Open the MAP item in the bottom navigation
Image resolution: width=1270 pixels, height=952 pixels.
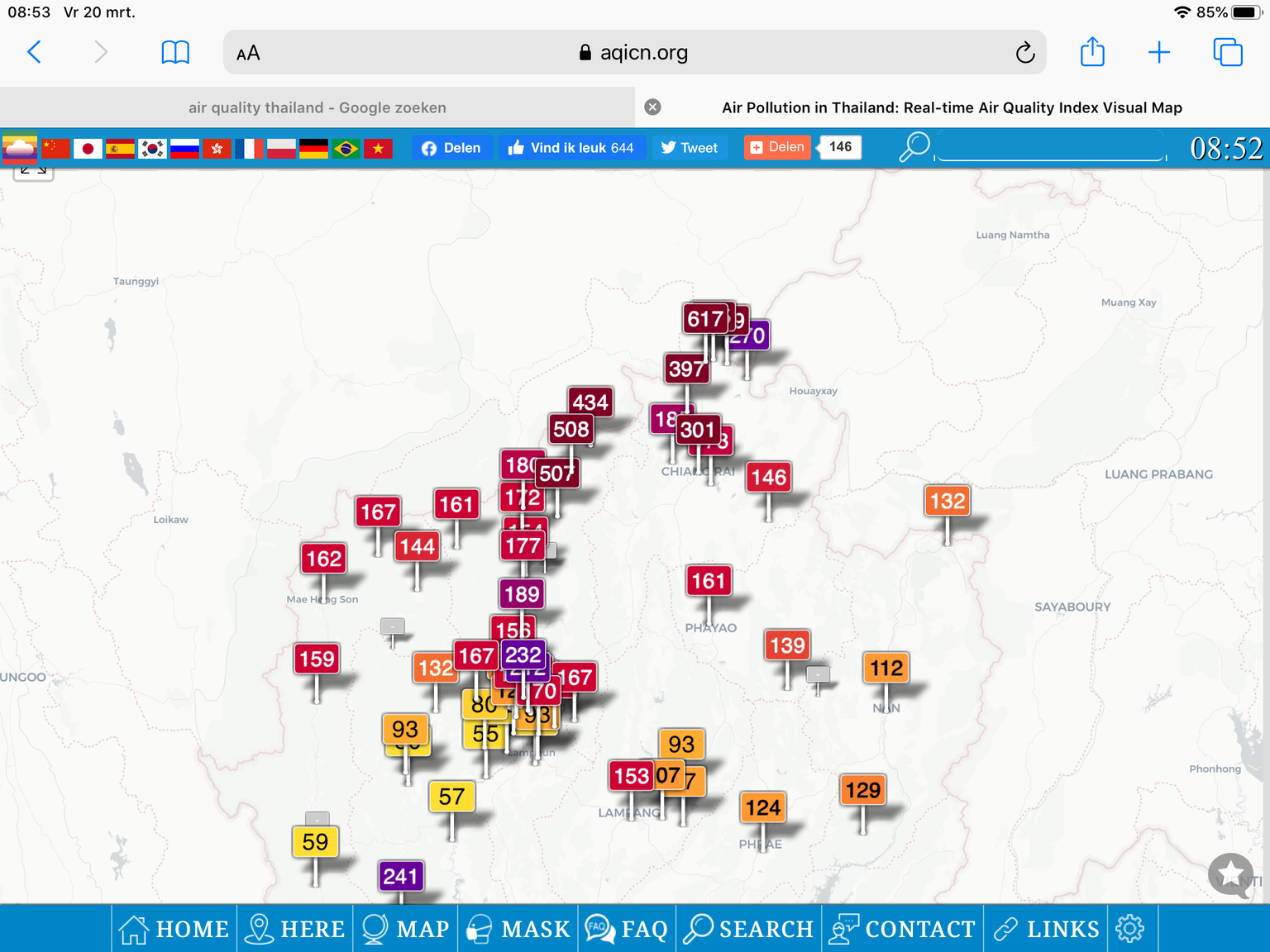pyautogui.click(x=405, y=929)
